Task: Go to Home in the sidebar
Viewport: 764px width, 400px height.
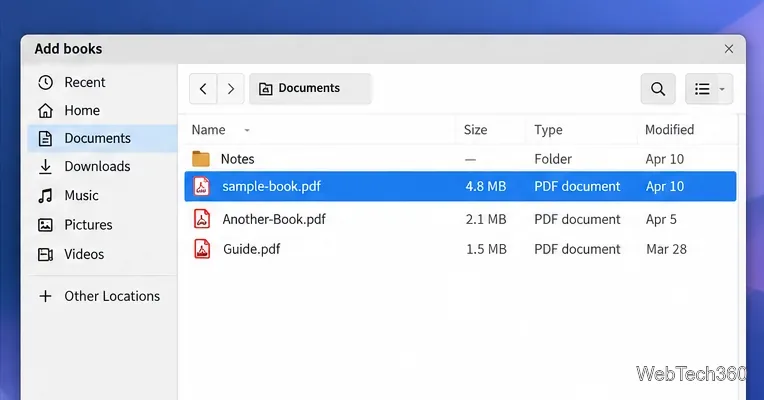Action: pyautogui.click(x=103, y=111)
